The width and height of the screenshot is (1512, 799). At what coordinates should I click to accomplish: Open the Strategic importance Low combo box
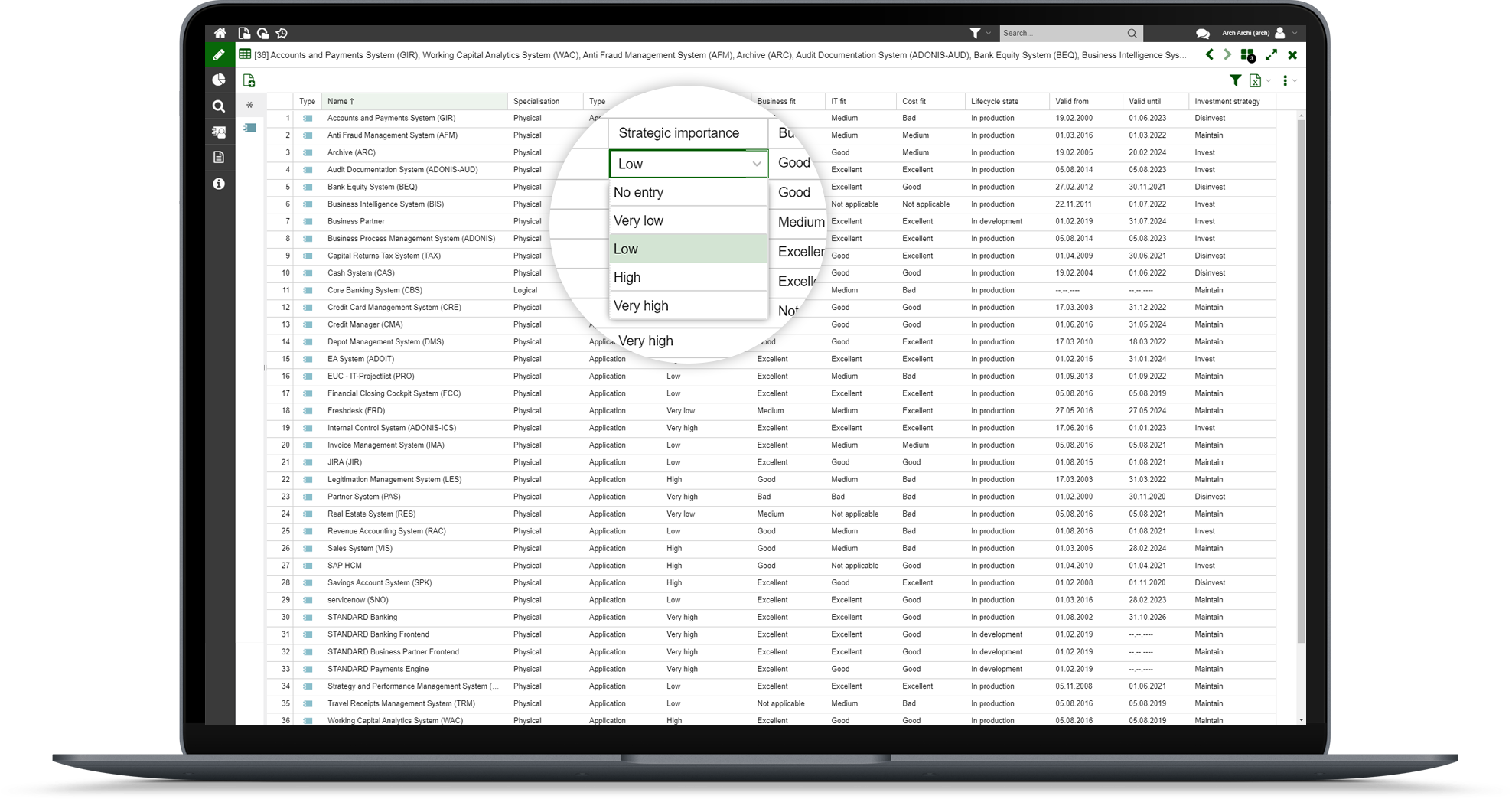[x=687, y=164]
